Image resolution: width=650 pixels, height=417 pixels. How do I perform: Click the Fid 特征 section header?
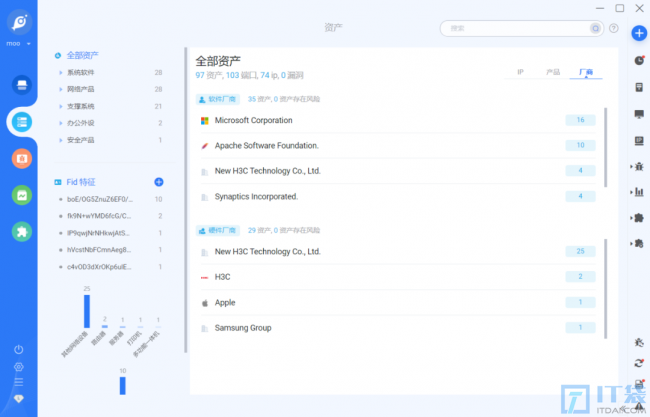tap(81, 182)
